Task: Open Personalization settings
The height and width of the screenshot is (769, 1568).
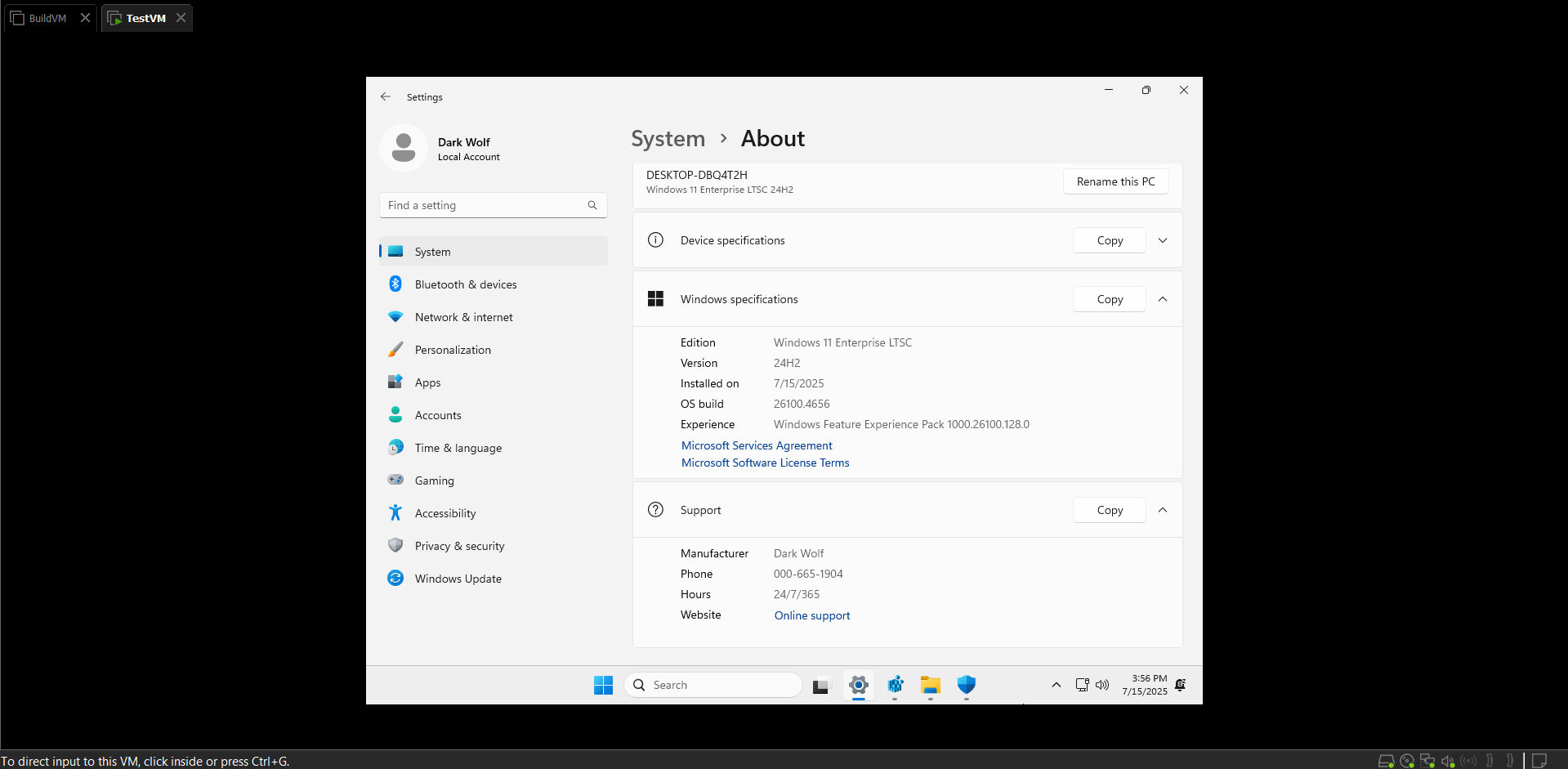Action: click(494, 350)
